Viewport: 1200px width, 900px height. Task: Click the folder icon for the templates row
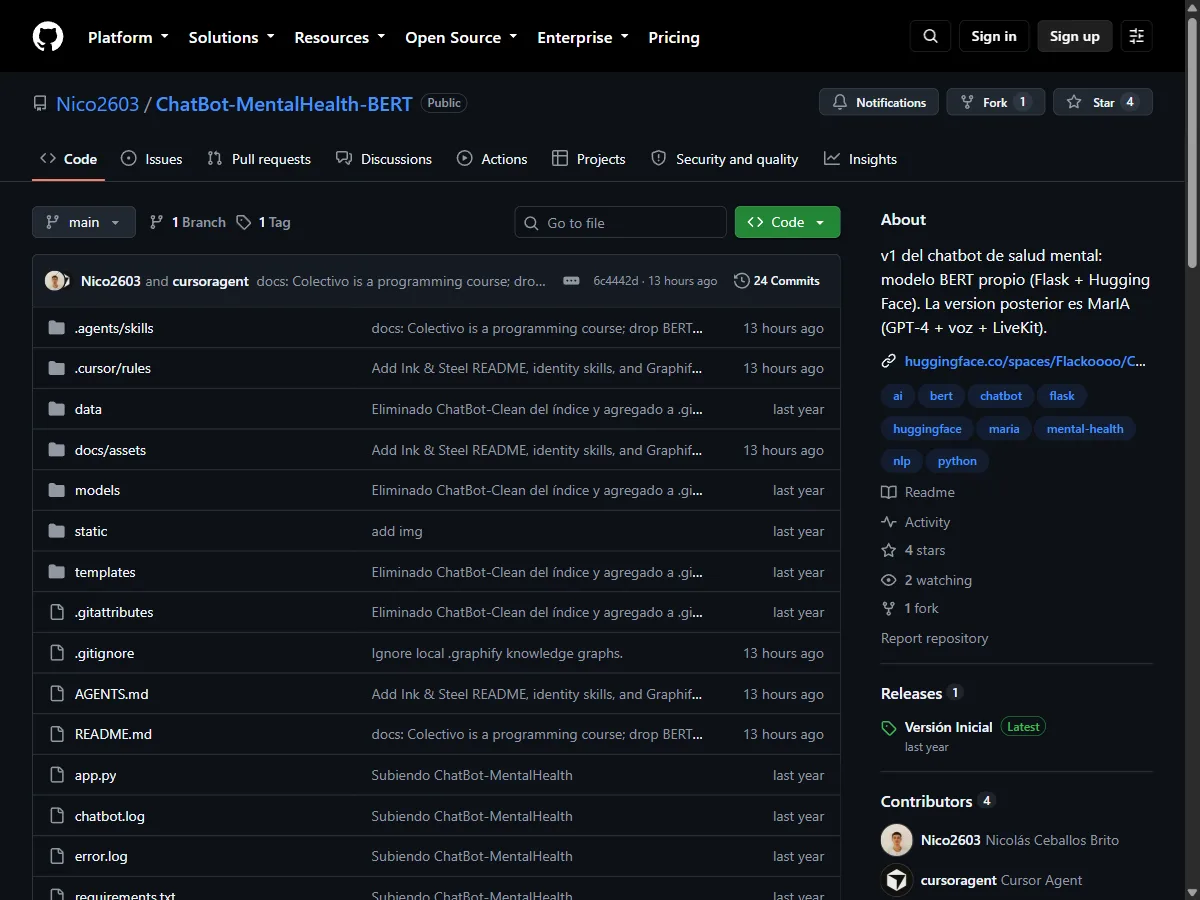(x=56, y=572)
